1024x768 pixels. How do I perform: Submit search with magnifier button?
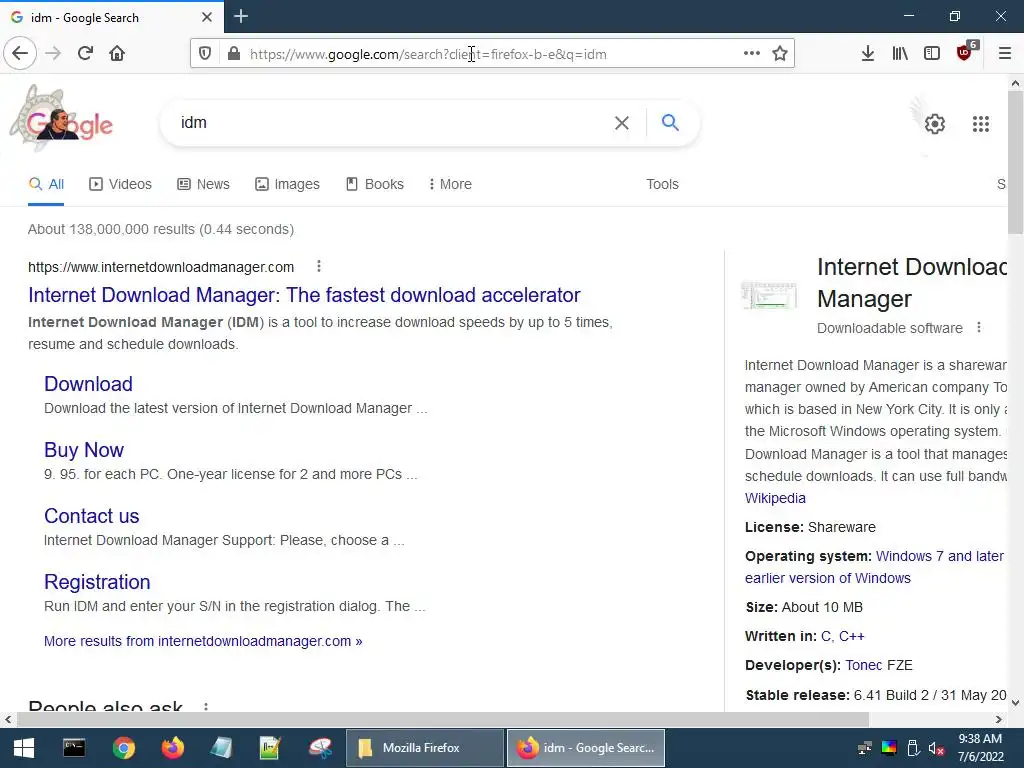point(670,122)
